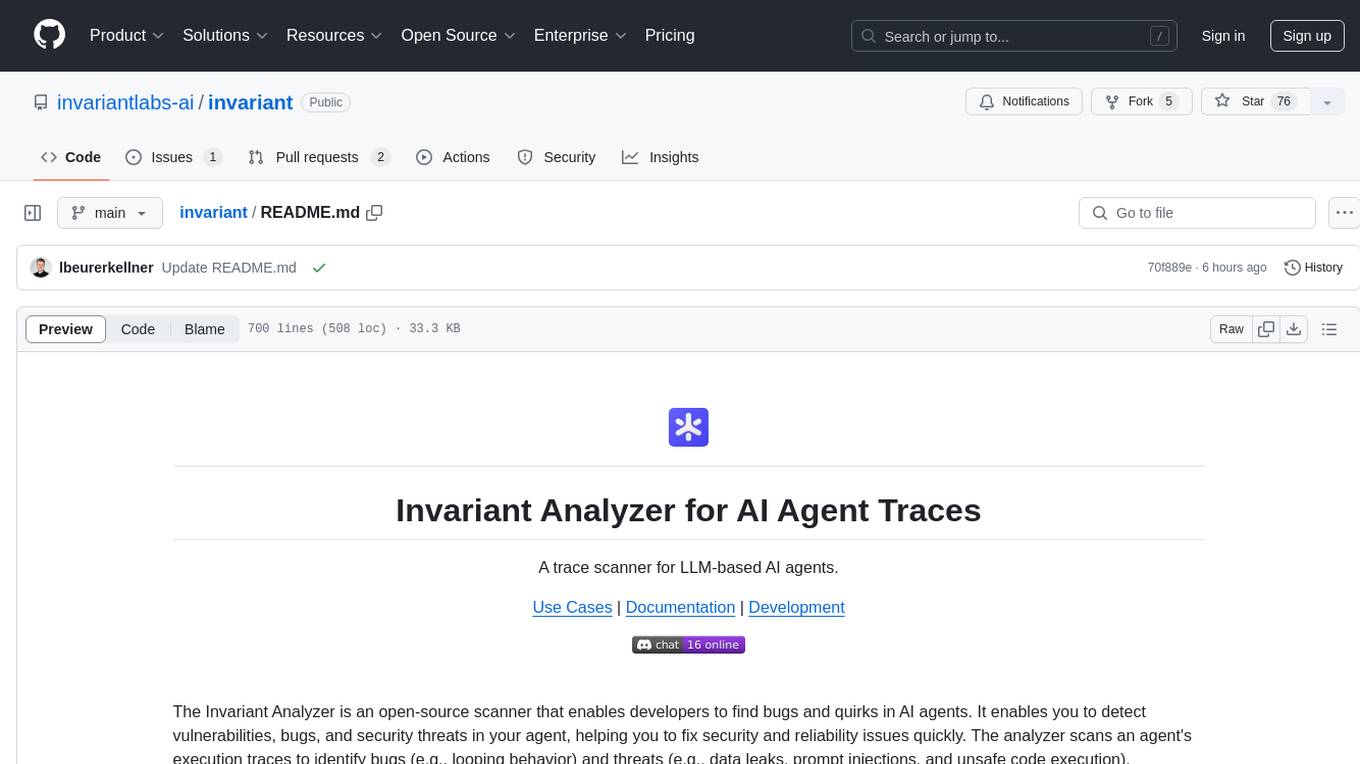
Task: Open the GitHub home logo
Action: point(49,35)
